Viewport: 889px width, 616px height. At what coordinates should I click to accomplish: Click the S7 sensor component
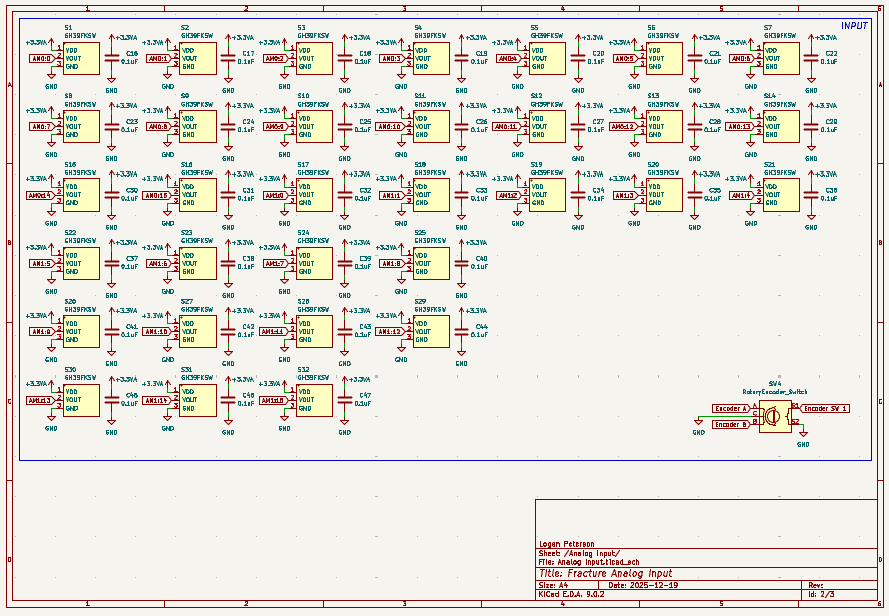pos(781,58)
